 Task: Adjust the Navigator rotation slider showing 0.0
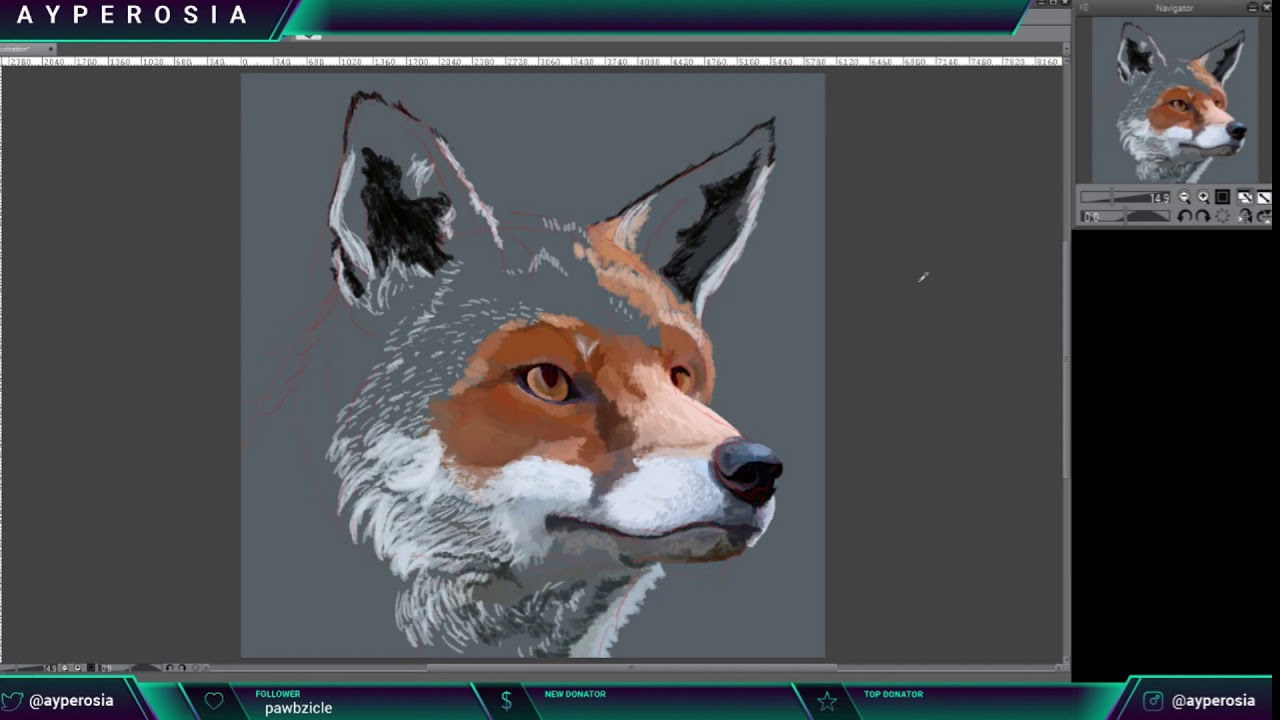coord(1125,216)
